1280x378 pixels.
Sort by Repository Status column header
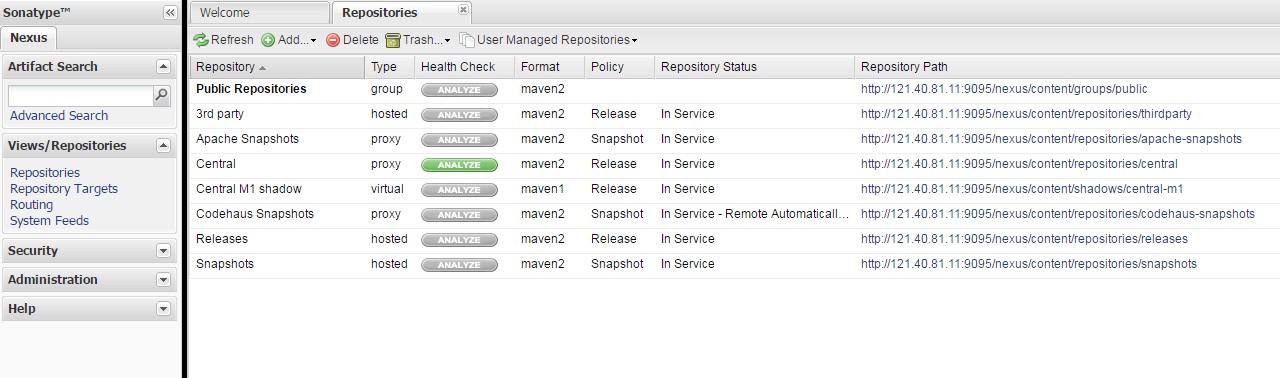tap(755, 67)
